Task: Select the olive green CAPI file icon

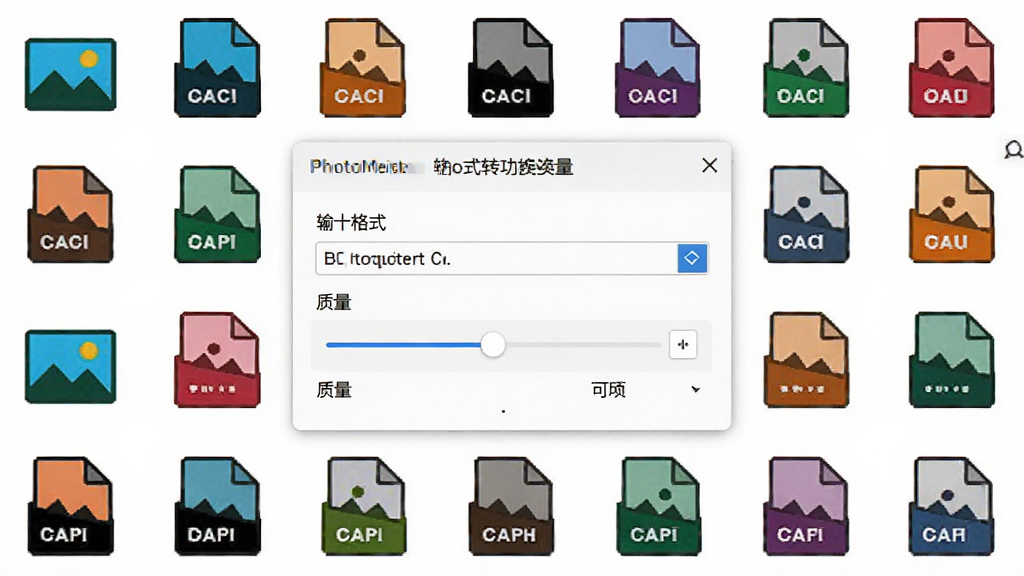Action: 362,506
